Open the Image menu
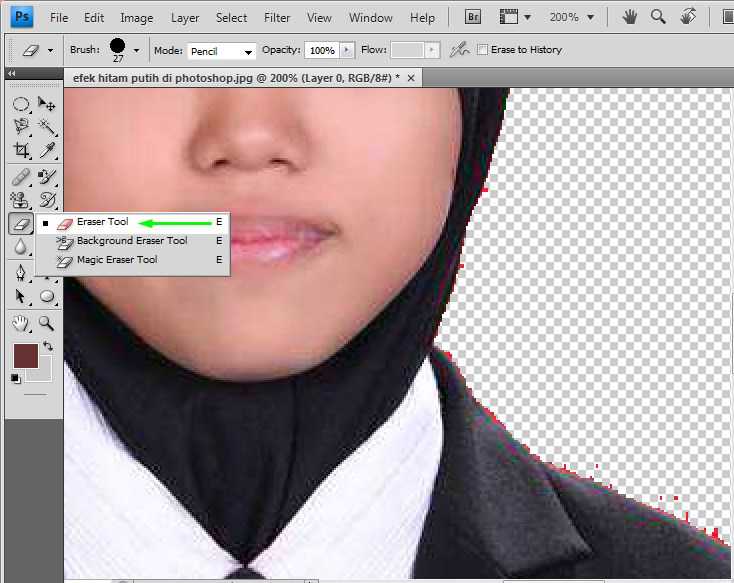Screen dimensions: 734x583 137,18
